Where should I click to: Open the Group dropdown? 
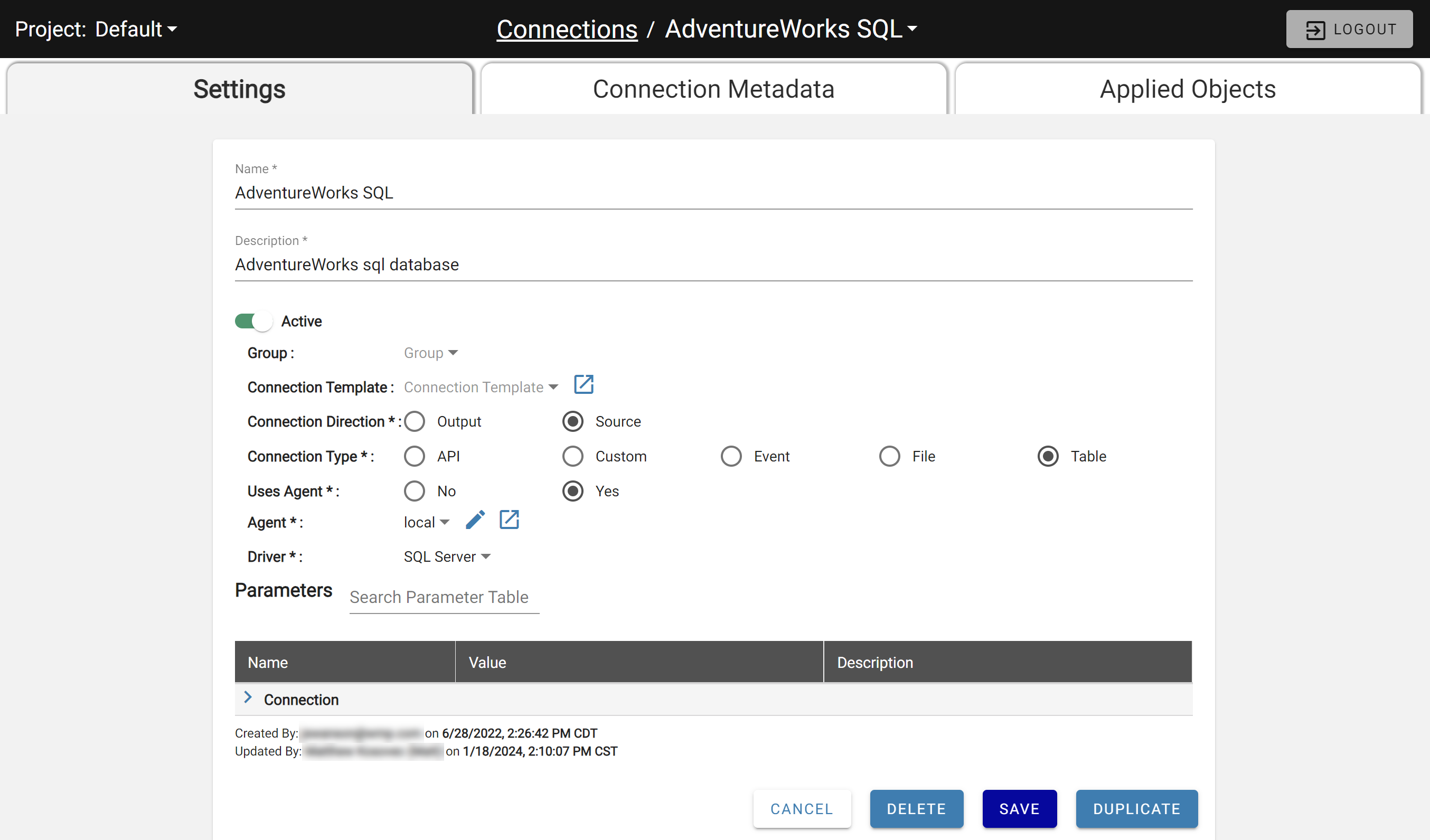coord(431,353)
